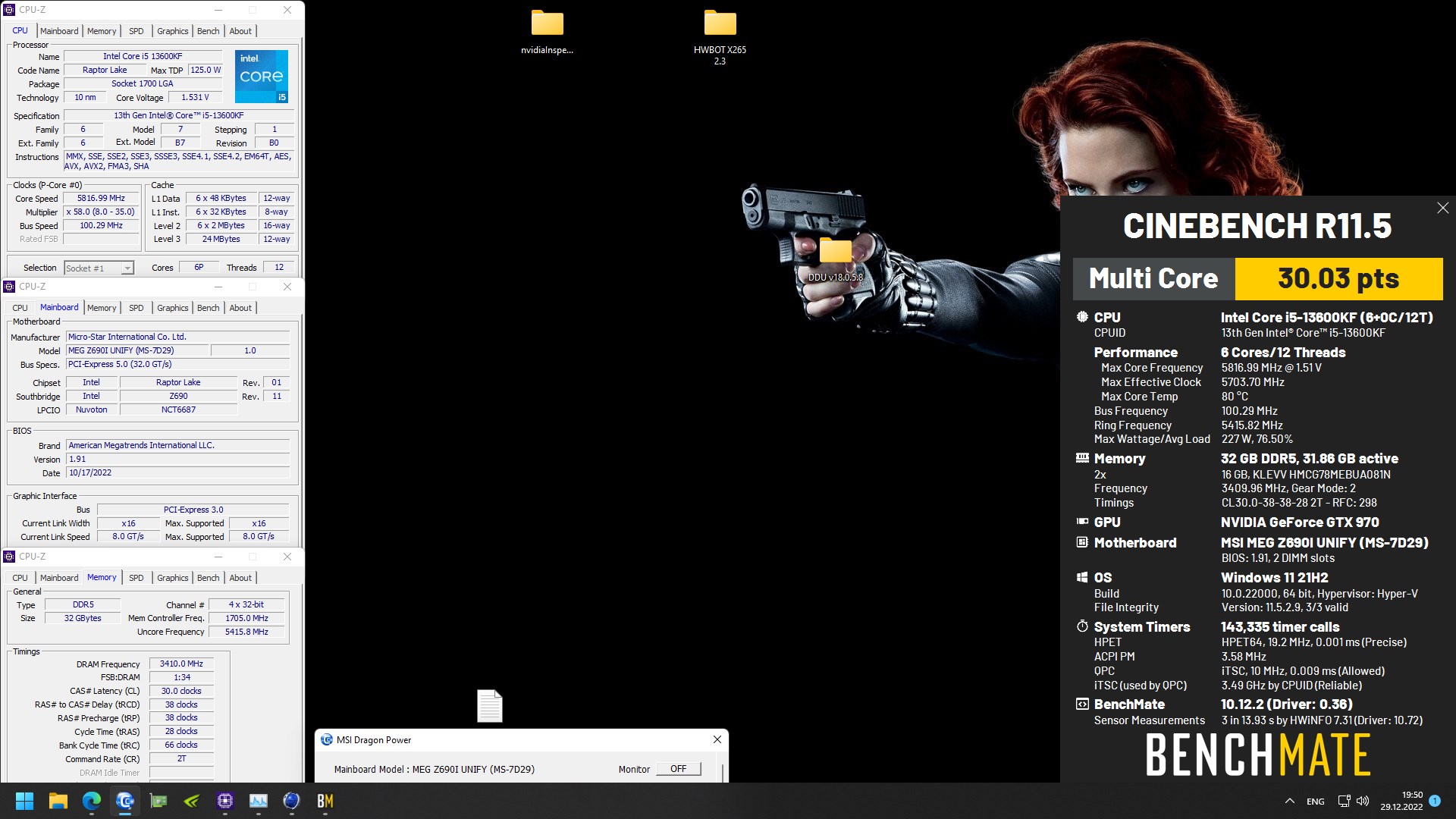The image size is (1456, 819).
Task: Open the NVIDIA app in the taskbar
Action: (192, 801)
